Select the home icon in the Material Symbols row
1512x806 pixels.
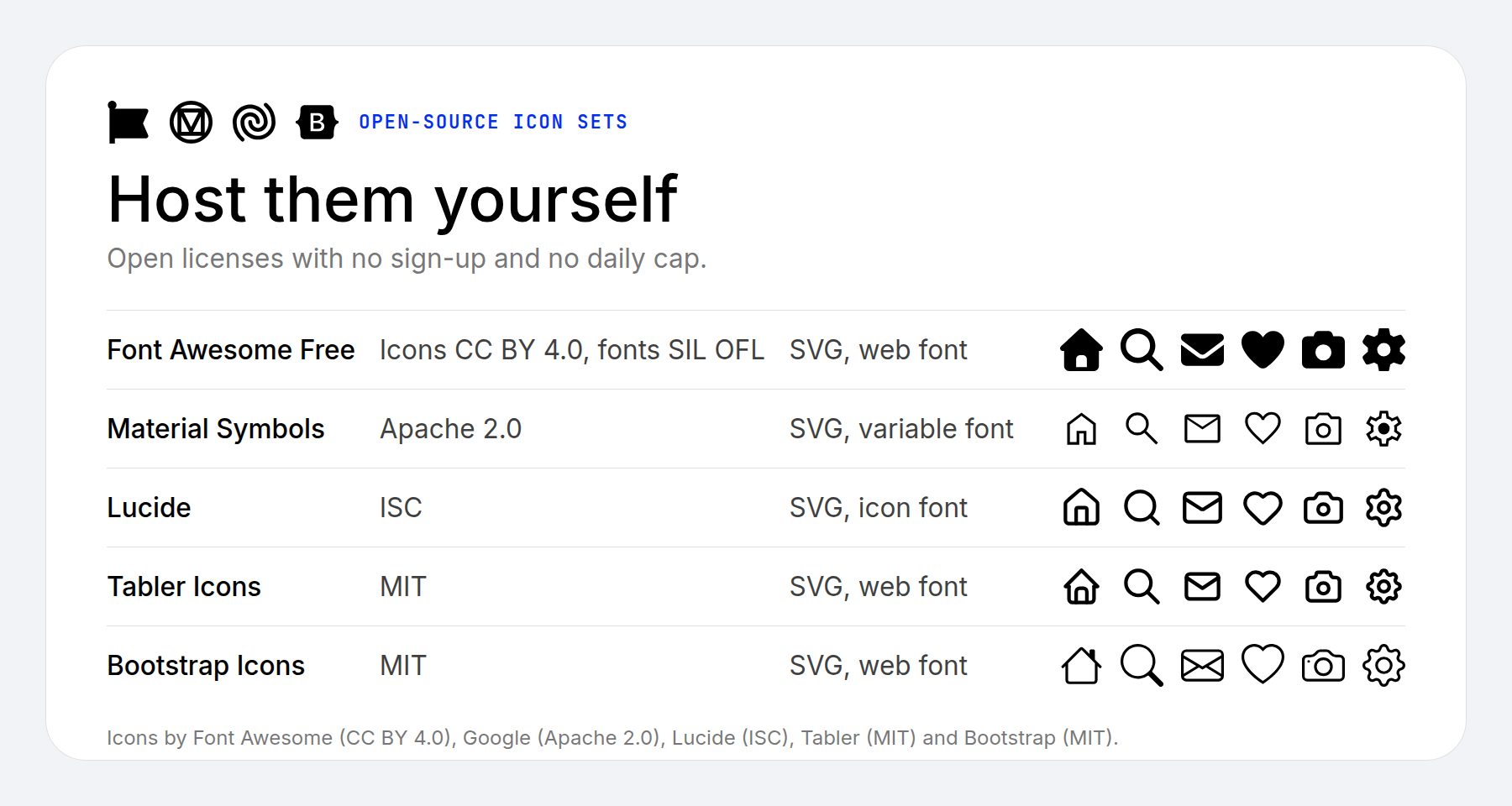(x=1082, y=429)
